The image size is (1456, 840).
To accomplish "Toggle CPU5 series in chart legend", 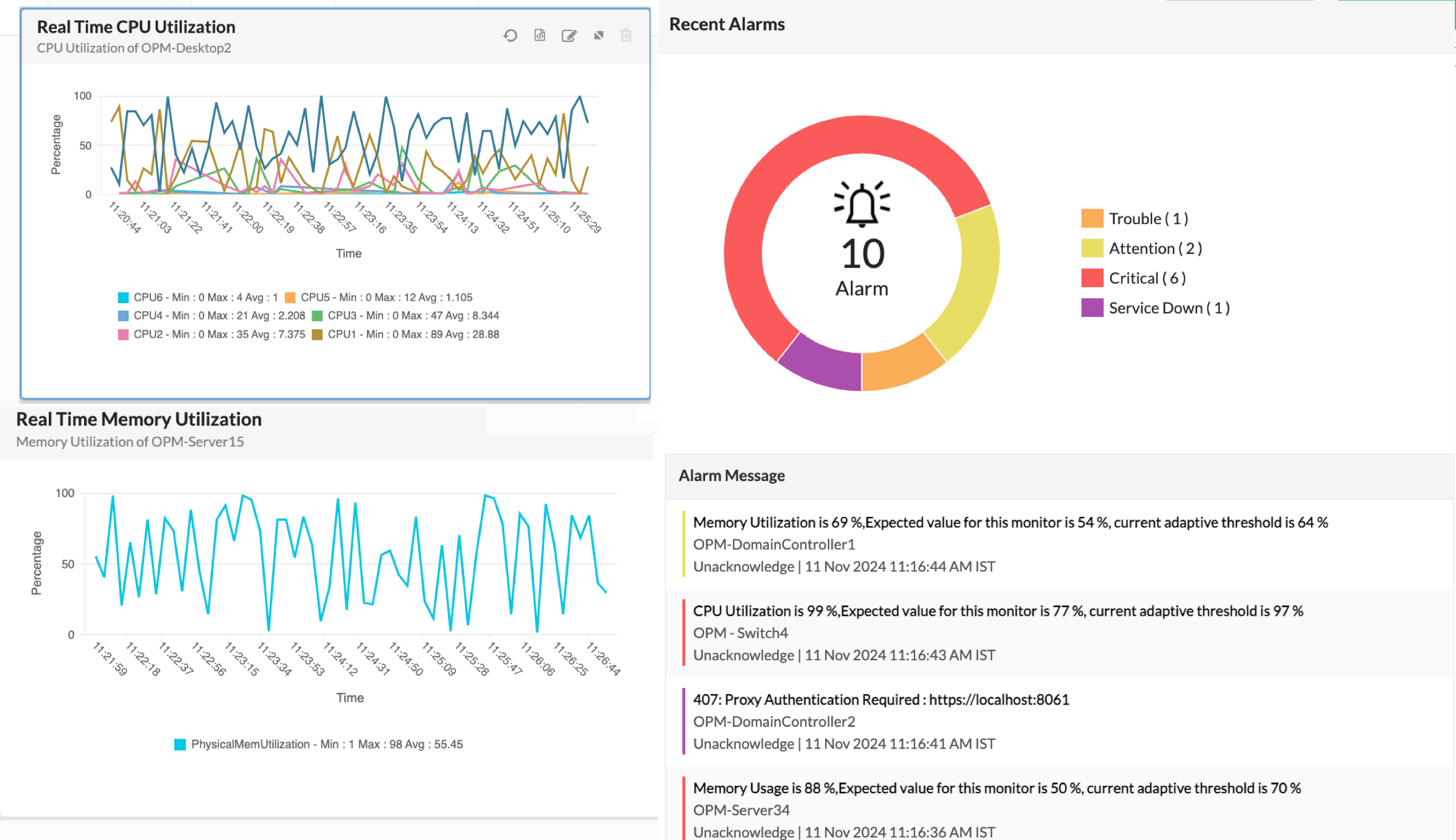I will (x=378, y=298).
